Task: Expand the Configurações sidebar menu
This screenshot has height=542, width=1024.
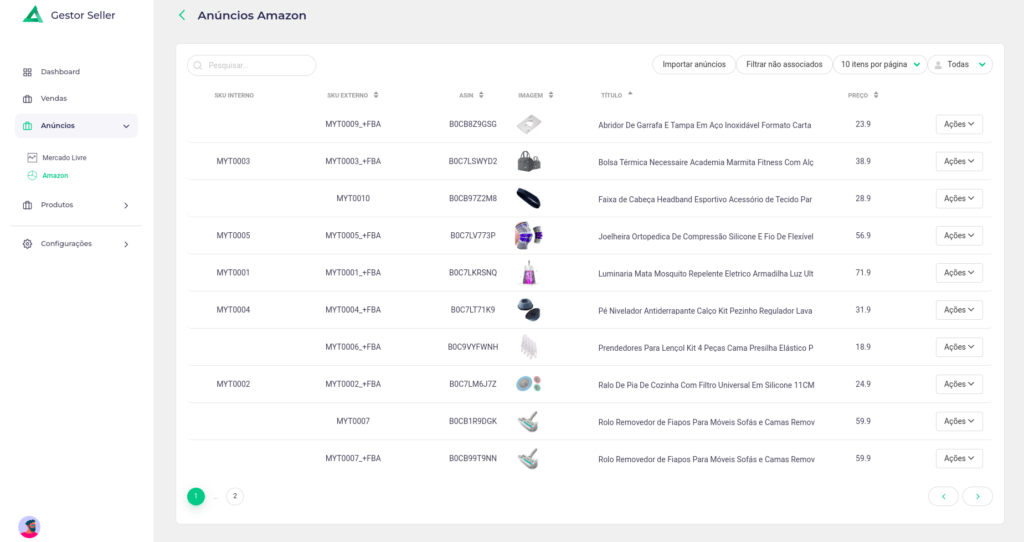Action: 125,244
